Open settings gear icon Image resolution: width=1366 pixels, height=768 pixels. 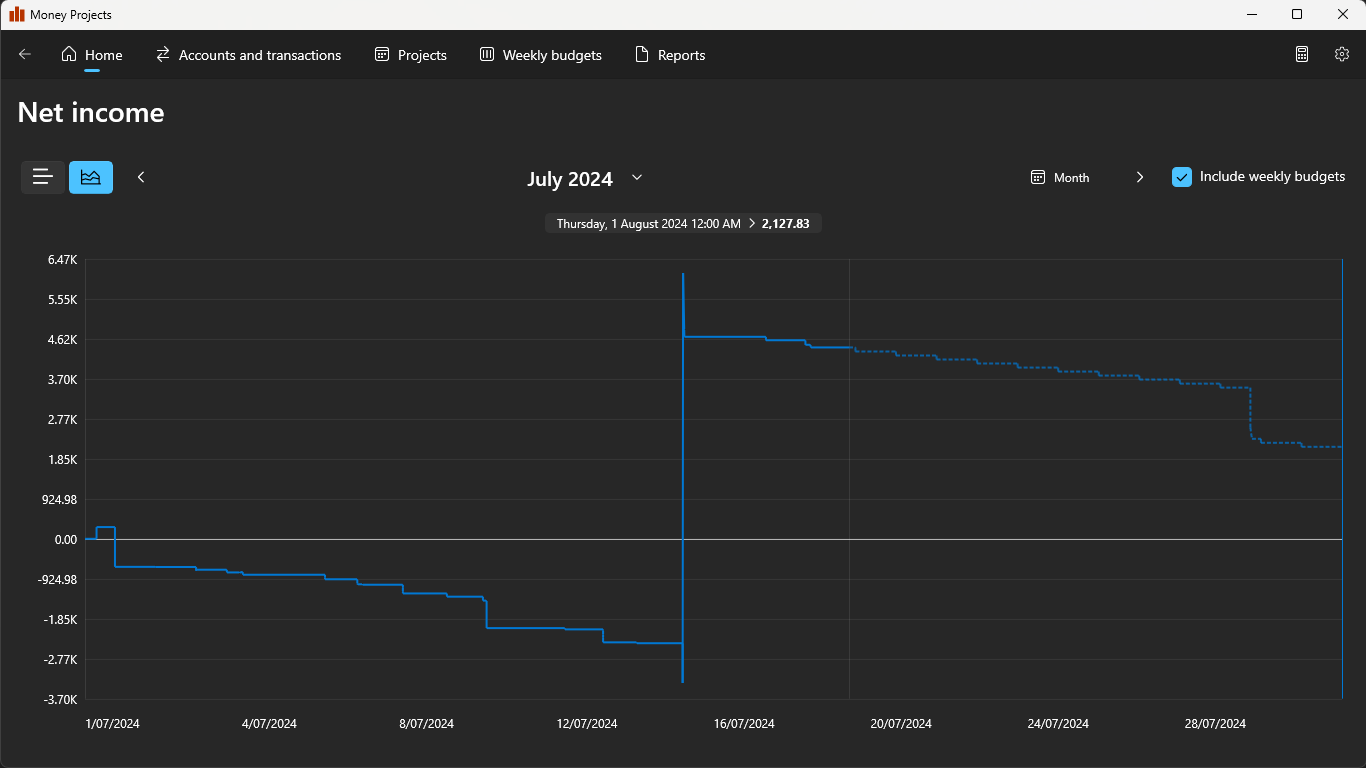(1342, 55)
